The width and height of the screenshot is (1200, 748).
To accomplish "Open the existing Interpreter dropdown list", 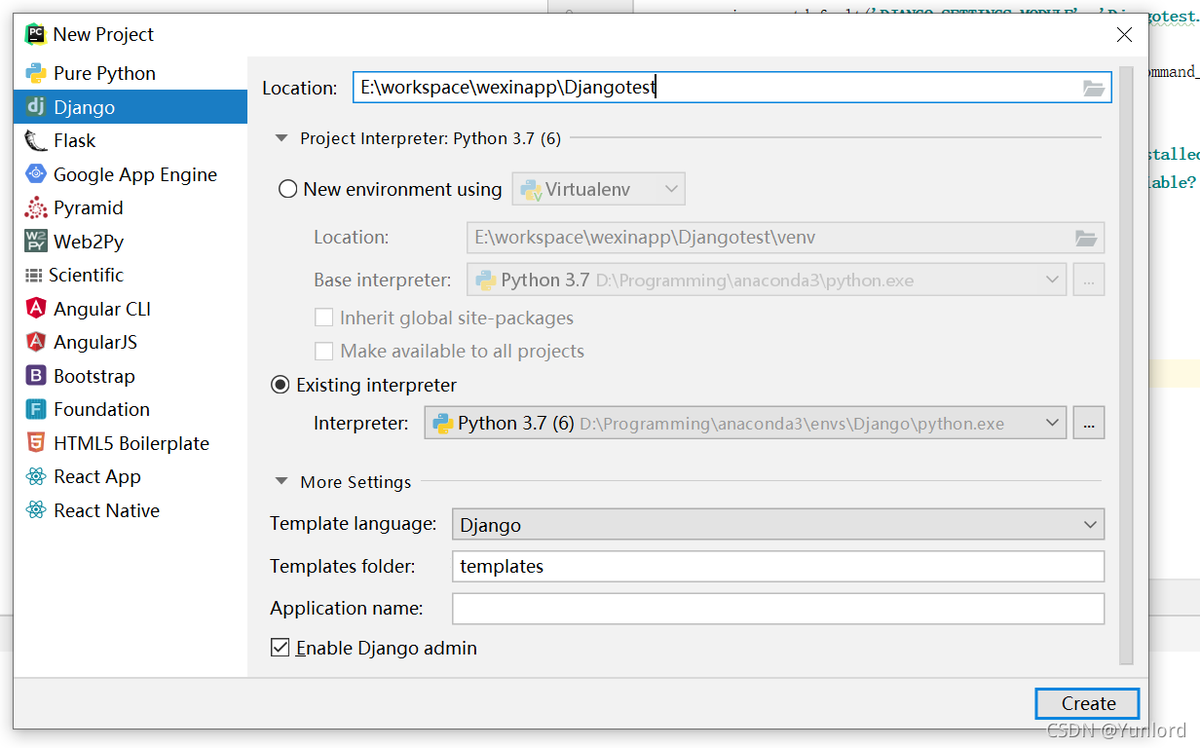I will [x=1052, y=423].
